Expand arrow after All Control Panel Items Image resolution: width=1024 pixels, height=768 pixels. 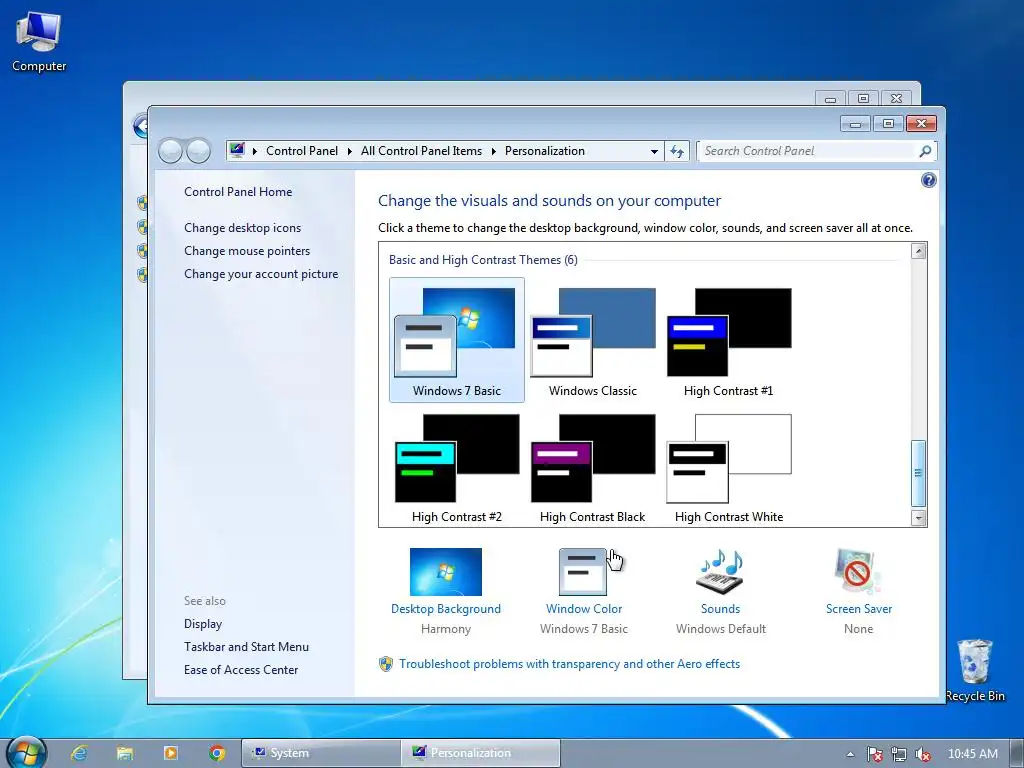point(493,152)
